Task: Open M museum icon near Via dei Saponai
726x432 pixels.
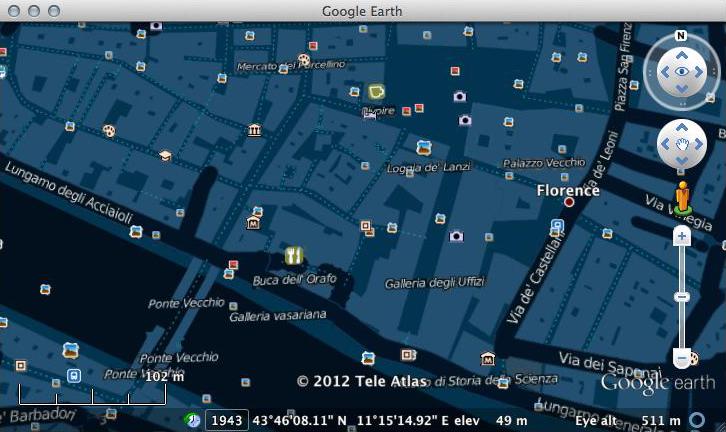Action: pyautogui.click(x=487, y=358)
